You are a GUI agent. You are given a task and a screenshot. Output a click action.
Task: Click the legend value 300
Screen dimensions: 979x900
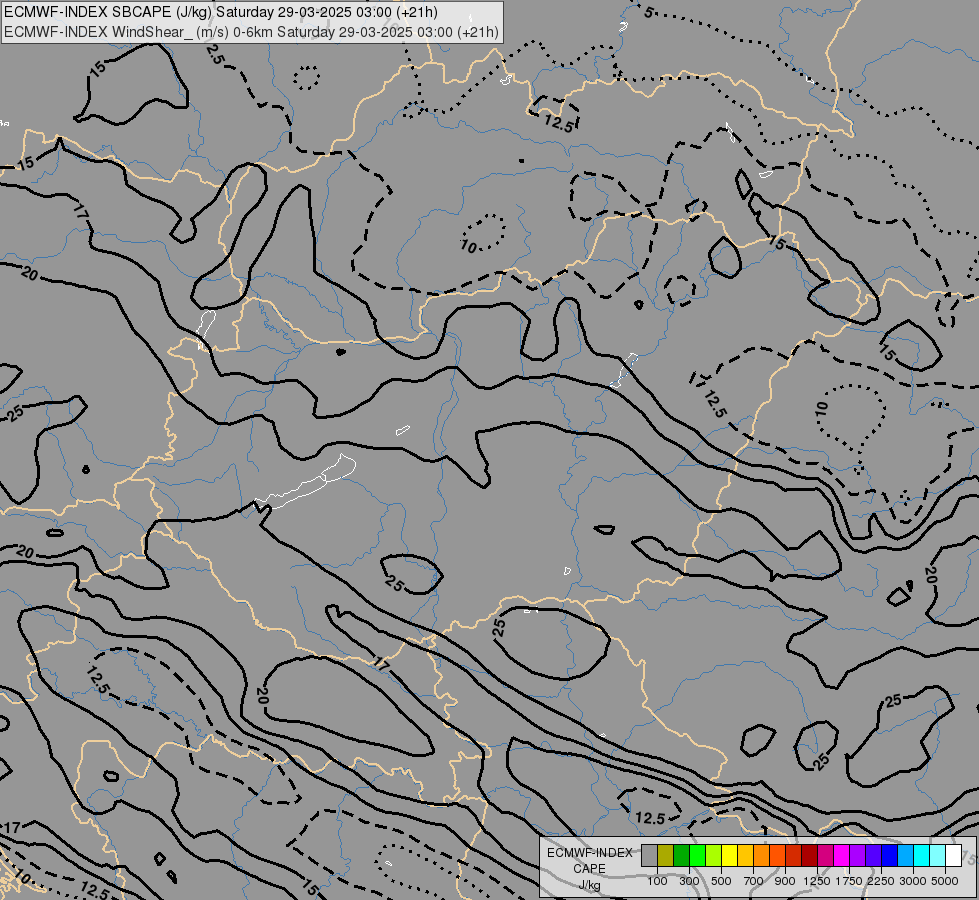click(689, 881)
